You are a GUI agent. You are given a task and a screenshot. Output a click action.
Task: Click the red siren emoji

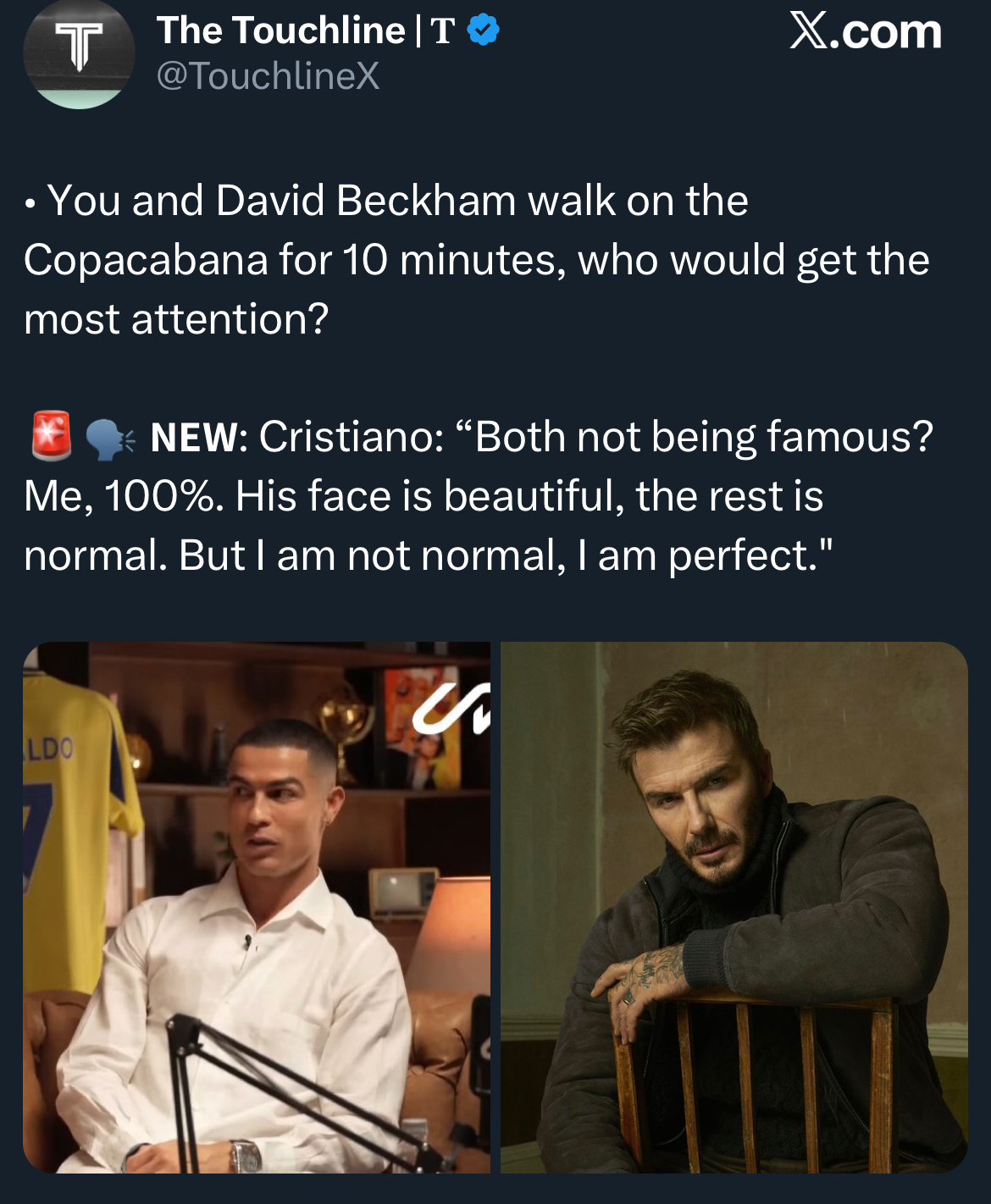(x=52, y=436)
